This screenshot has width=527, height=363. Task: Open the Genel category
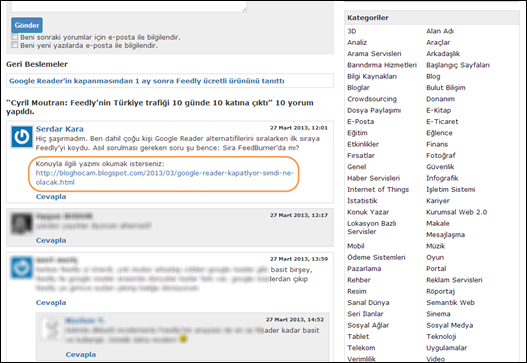click(x=357, y=167)
